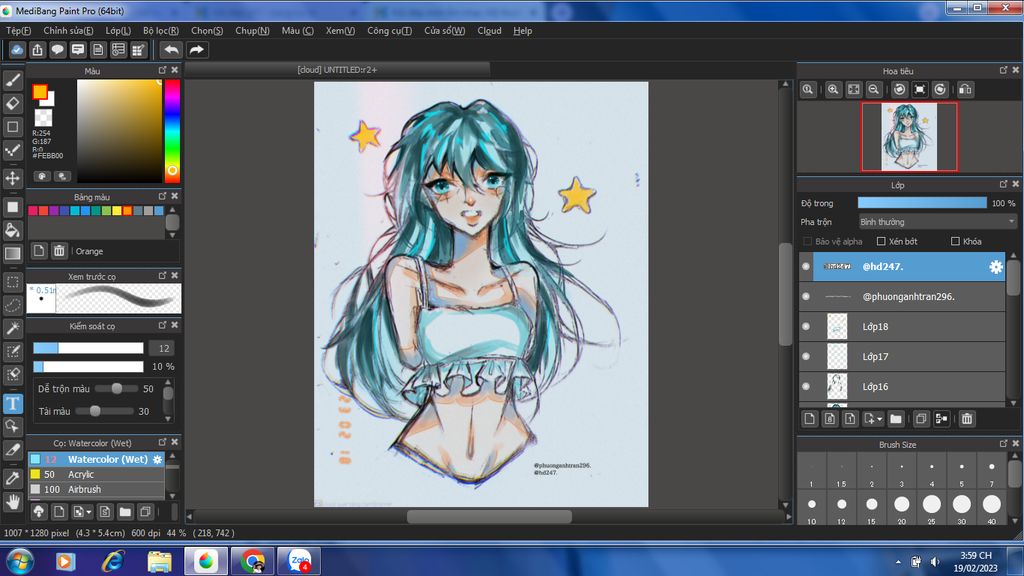1024x576 pixels.
Task: Delete layer with the trash icon
Action: [967, 419]
